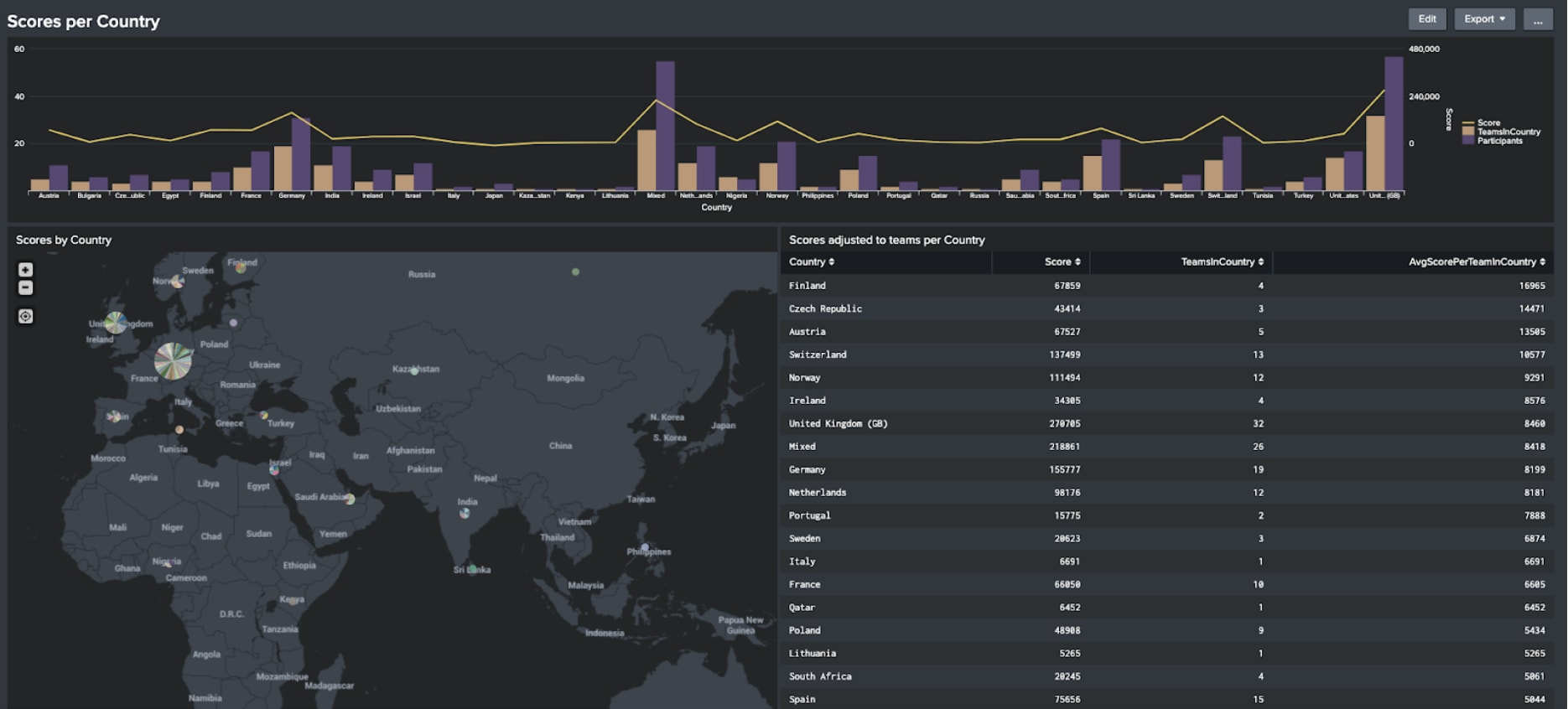Image resolution: width=1568 pixels, height=709 pixels.
Task: Click the Philippines map marker
Action: pos(645,547)
